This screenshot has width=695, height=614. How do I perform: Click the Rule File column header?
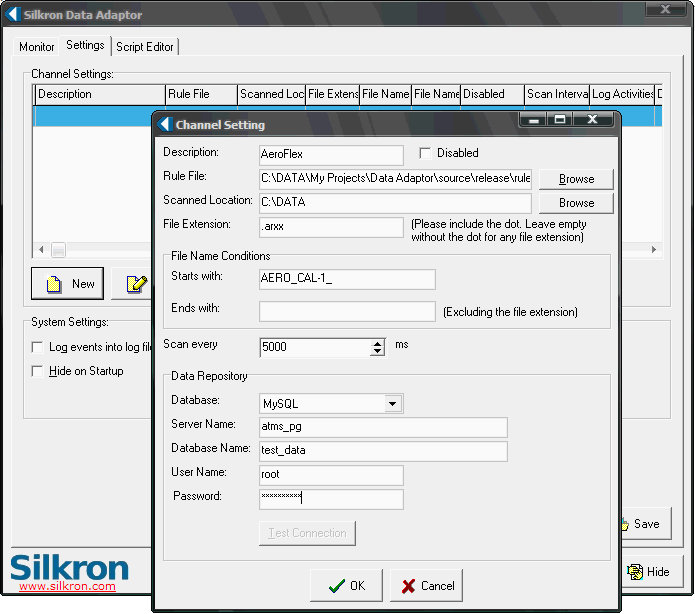point(201,94)
